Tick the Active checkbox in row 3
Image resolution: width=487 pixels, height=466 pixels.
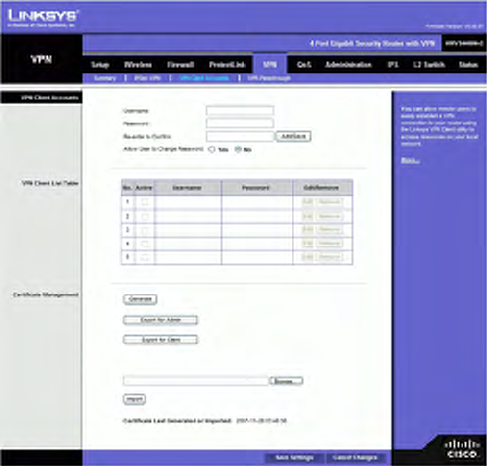tap(145, 230)
